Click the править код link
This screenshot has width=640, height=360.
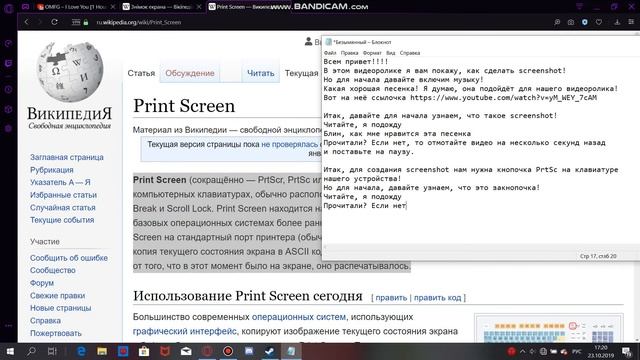coord(438,298)
